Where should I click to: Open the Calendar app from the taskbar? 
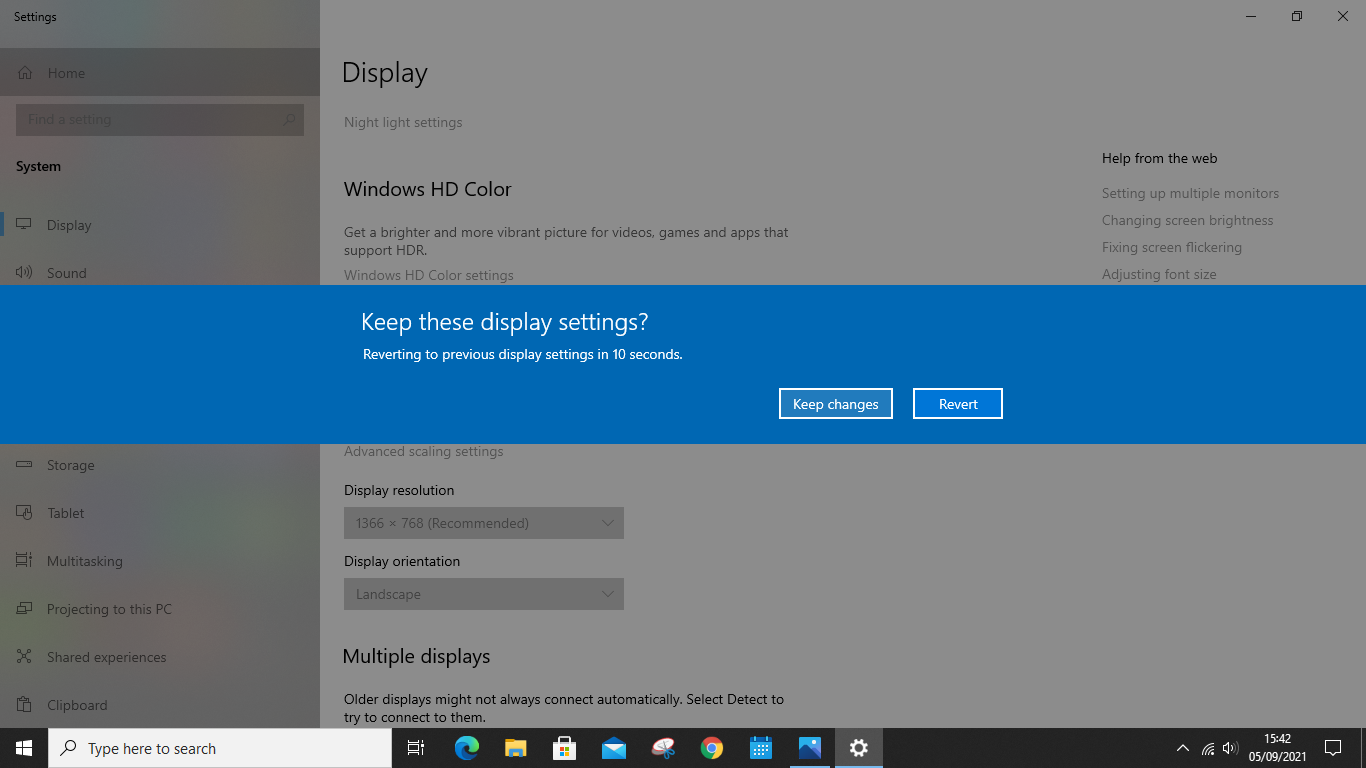pyautogui.click(x=760, y=748)
